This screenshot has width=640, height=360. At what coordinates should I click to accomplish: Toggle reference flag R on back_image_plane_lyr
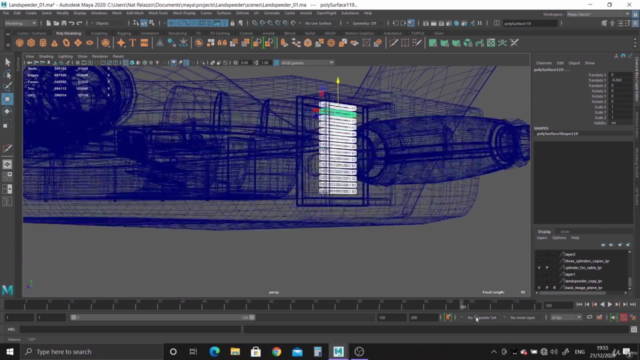click(x=554, y=288)
